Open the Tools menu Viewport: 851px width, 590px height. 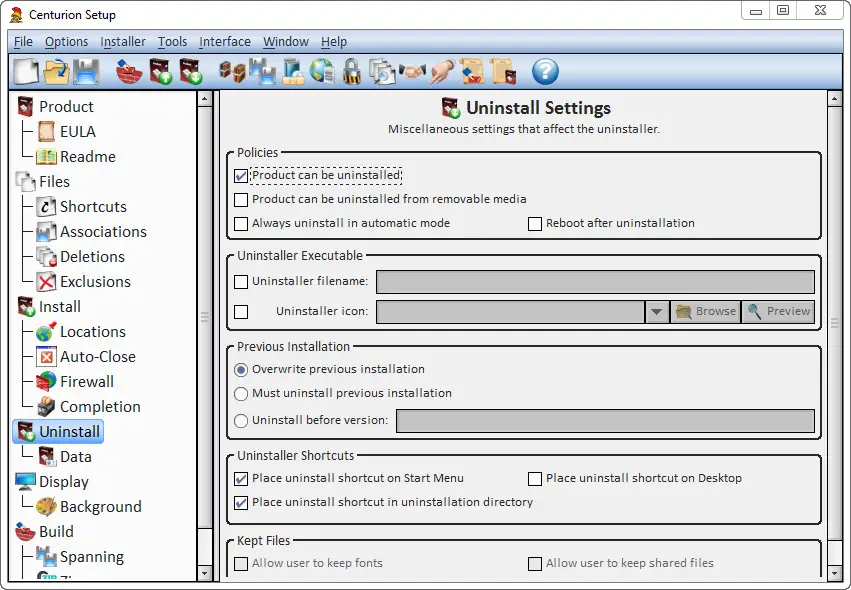coord(172,42)
